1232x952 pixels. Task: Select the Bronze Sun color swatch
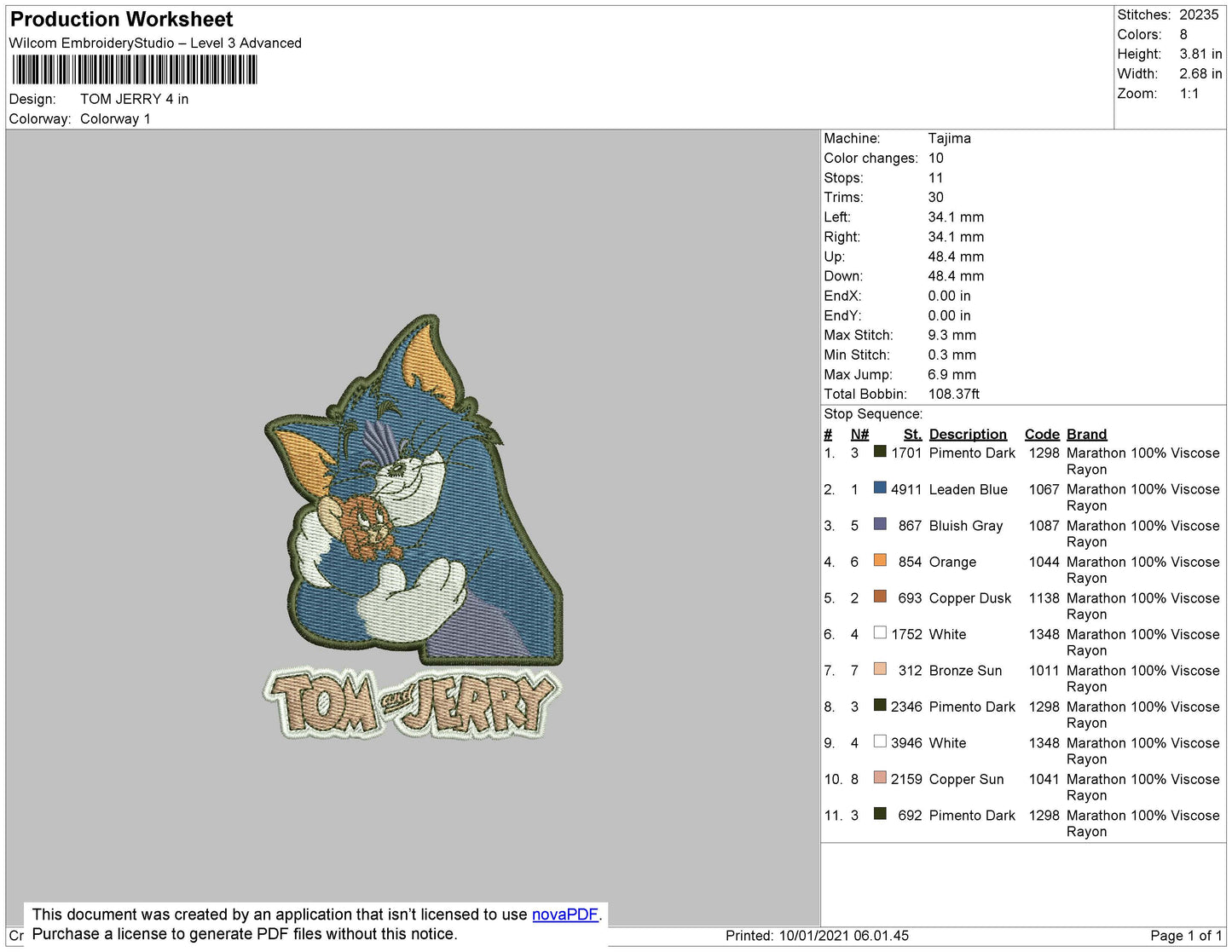click(x=880, y=669)
